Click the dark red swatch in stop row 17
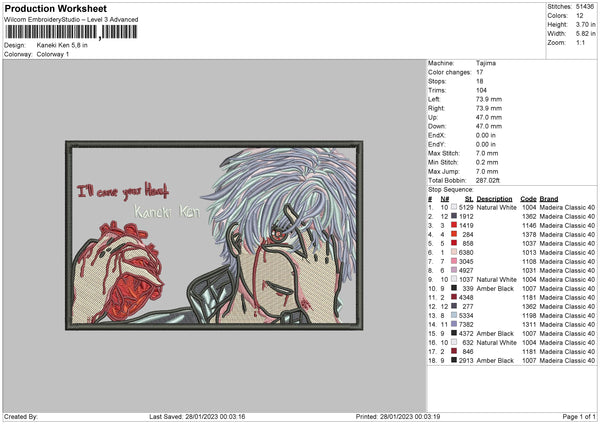Screen dimensions: 600x424 pyautogui.click(x=454, y=351)
